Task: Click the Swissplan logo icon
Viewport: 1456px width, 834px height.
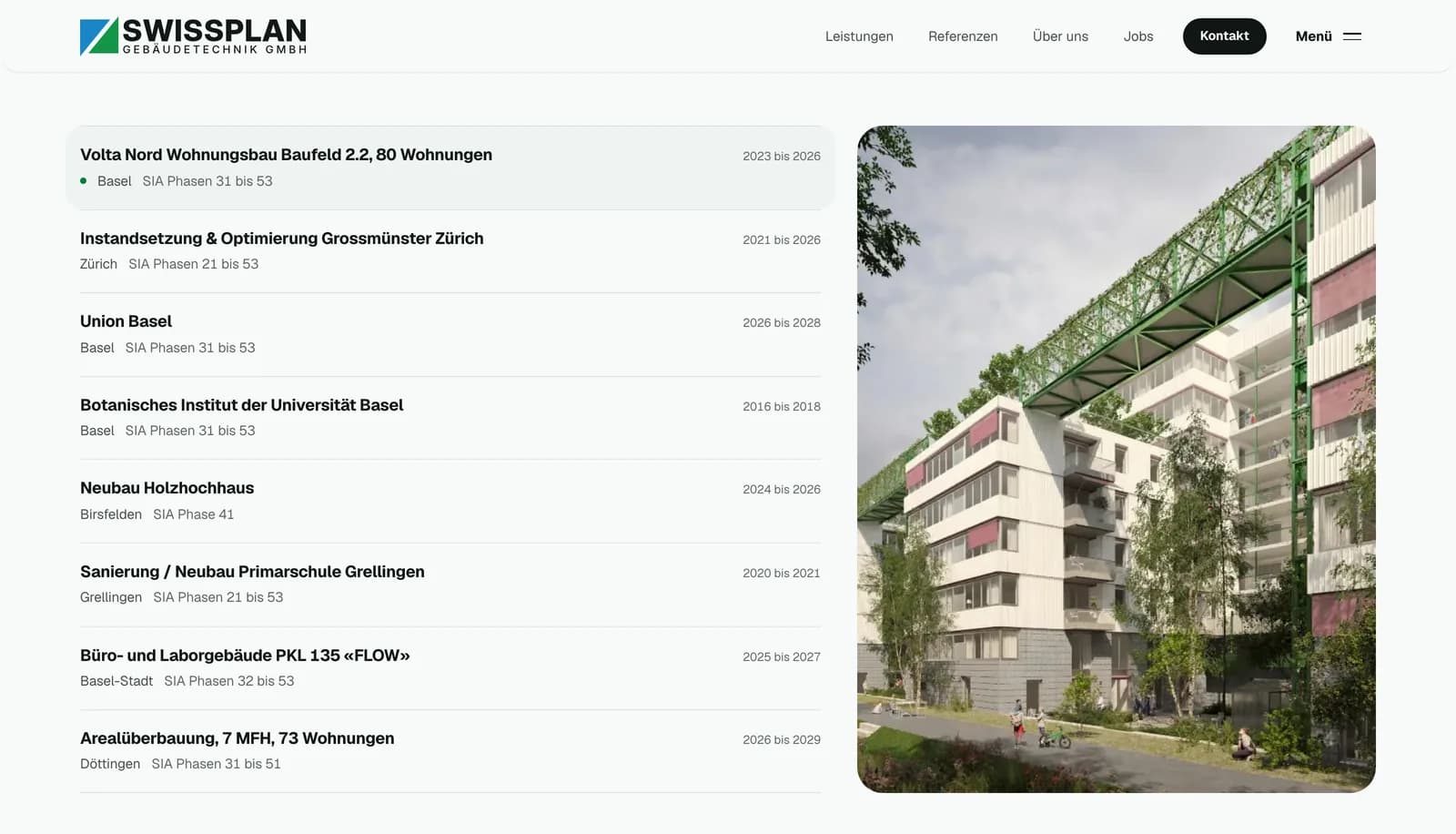Action: [x=99, y=36]
